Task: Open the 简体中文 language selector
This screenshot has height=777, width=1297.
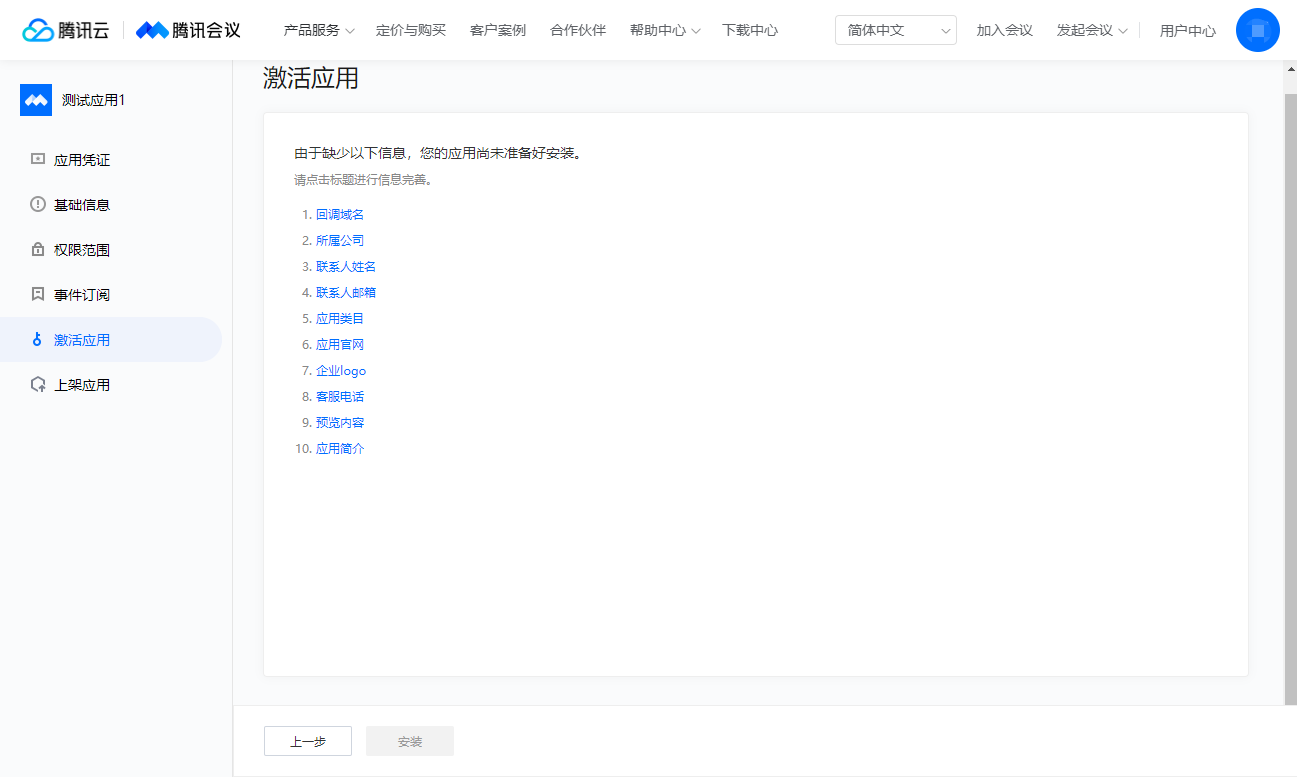Action: [x=896, y=30]
